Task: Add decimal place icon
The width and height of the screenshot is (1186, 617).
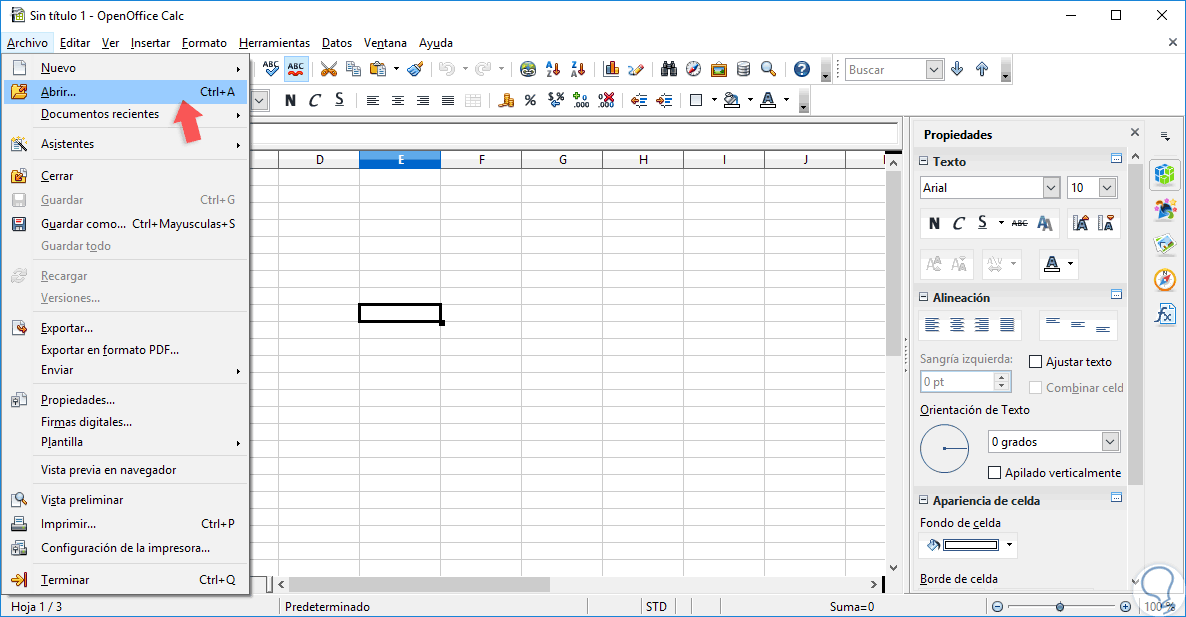Action: (x=581, y=100)
